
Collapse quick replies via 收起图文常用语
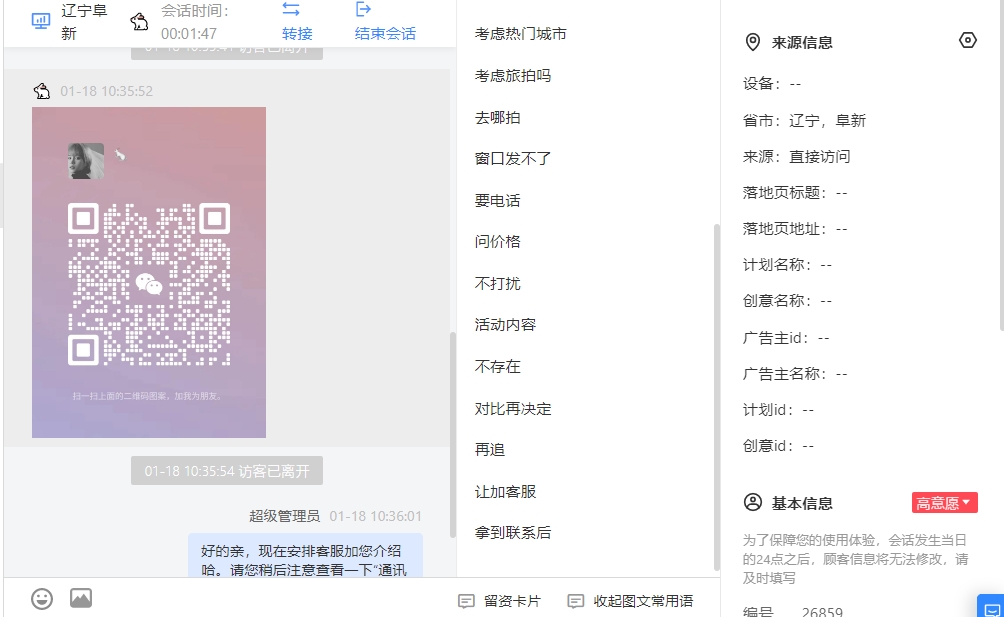coord(630,601)
